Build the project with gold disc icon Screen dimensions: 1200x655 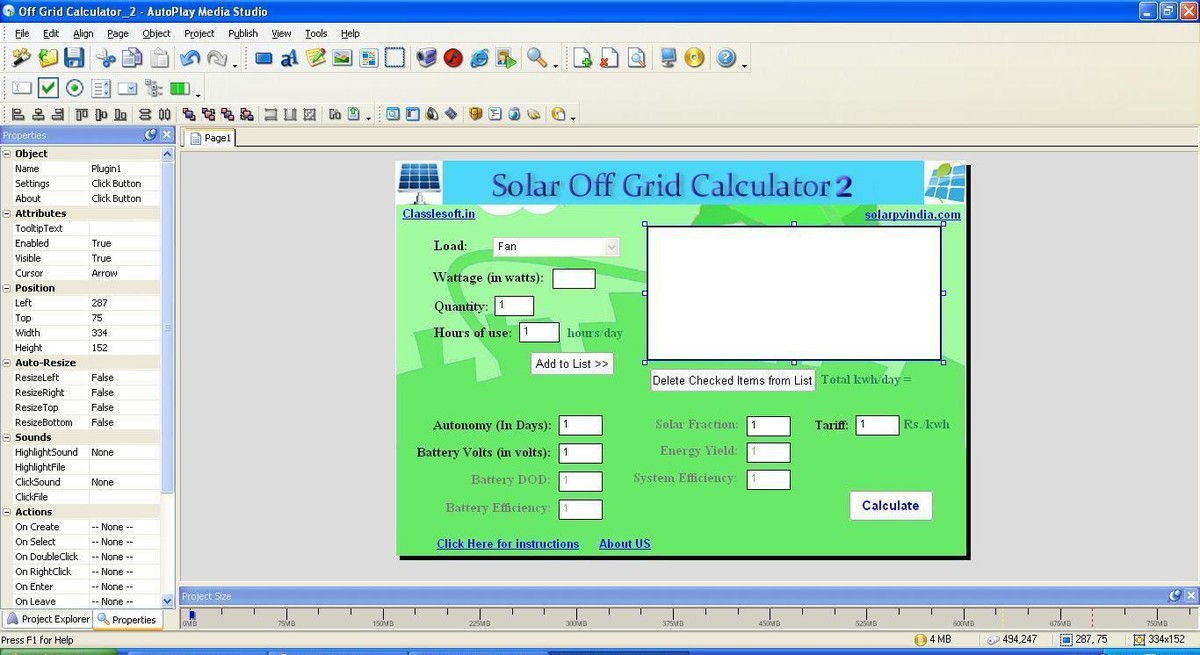694,58
